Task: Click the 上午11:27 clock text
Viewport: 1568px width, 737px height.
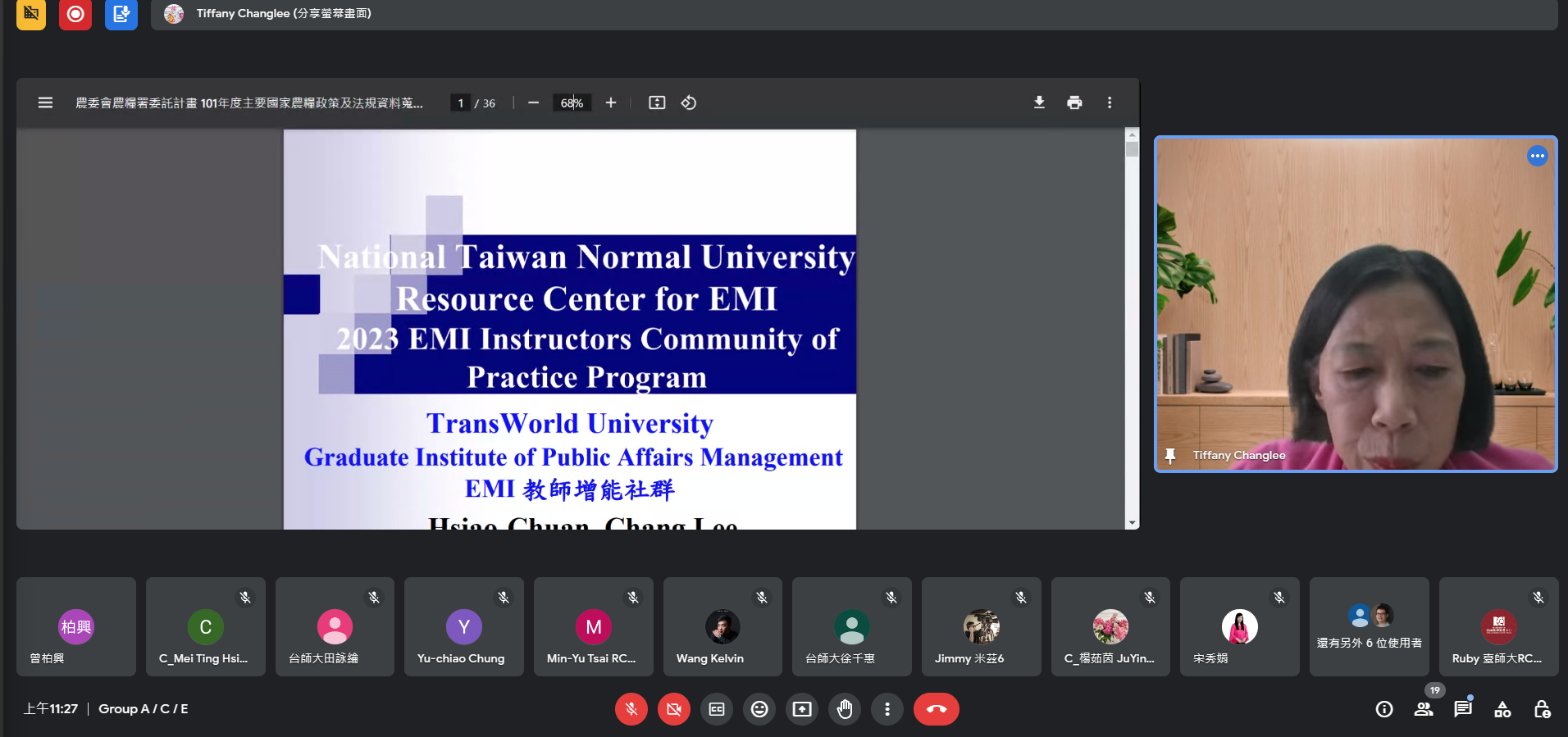Action: [x=51, y=709]
